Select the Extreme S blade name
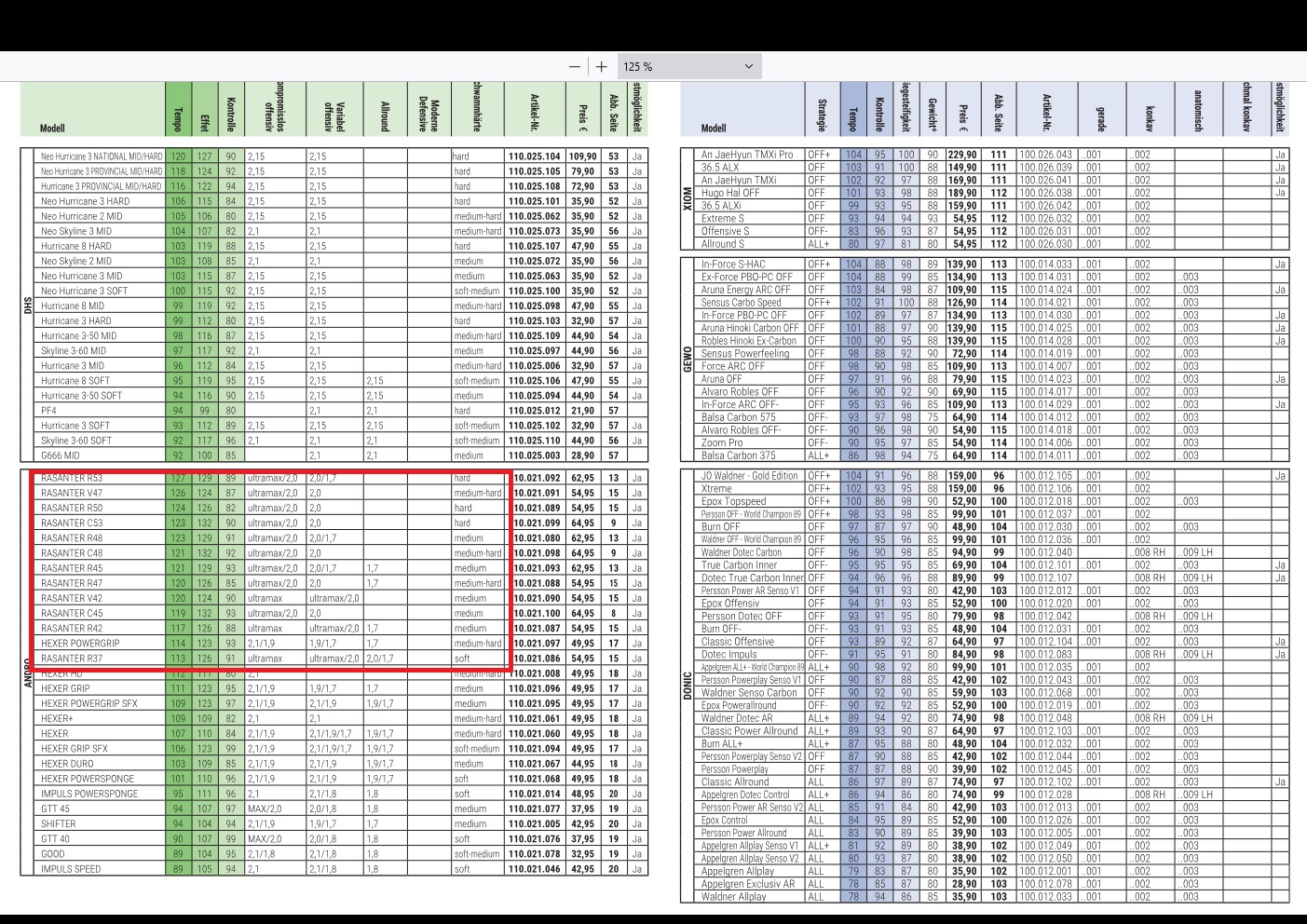The width and height of the screenshot is (1307, 924). click(723, 218)
